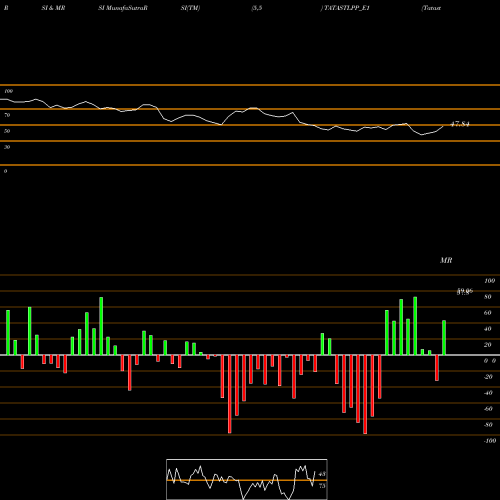
Task: Click the current RSI value 47.84
Action: click(x=460, y=124)
